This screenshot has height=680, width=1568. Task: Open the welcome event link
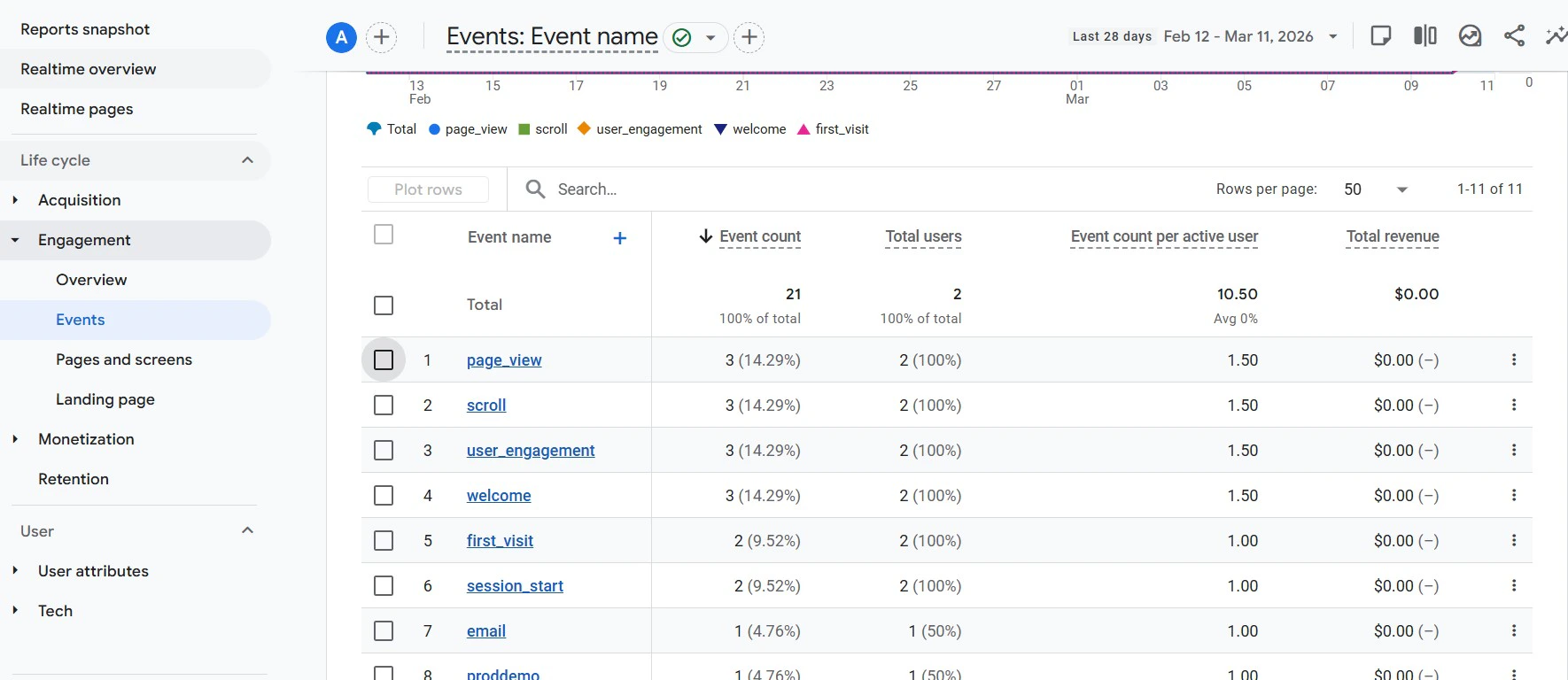pos(499,496)
